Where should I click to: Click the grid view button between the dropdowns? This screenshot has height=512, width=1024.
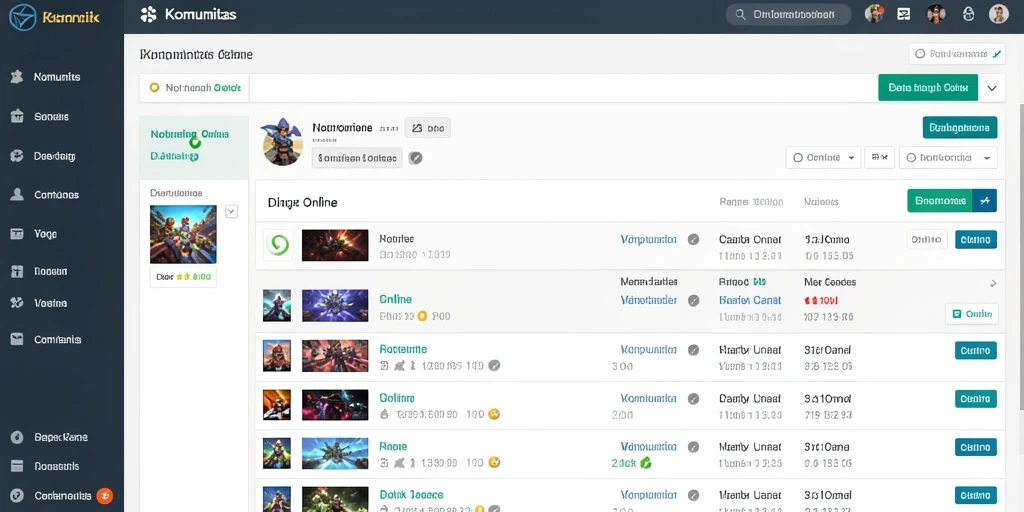pos(880,157)
